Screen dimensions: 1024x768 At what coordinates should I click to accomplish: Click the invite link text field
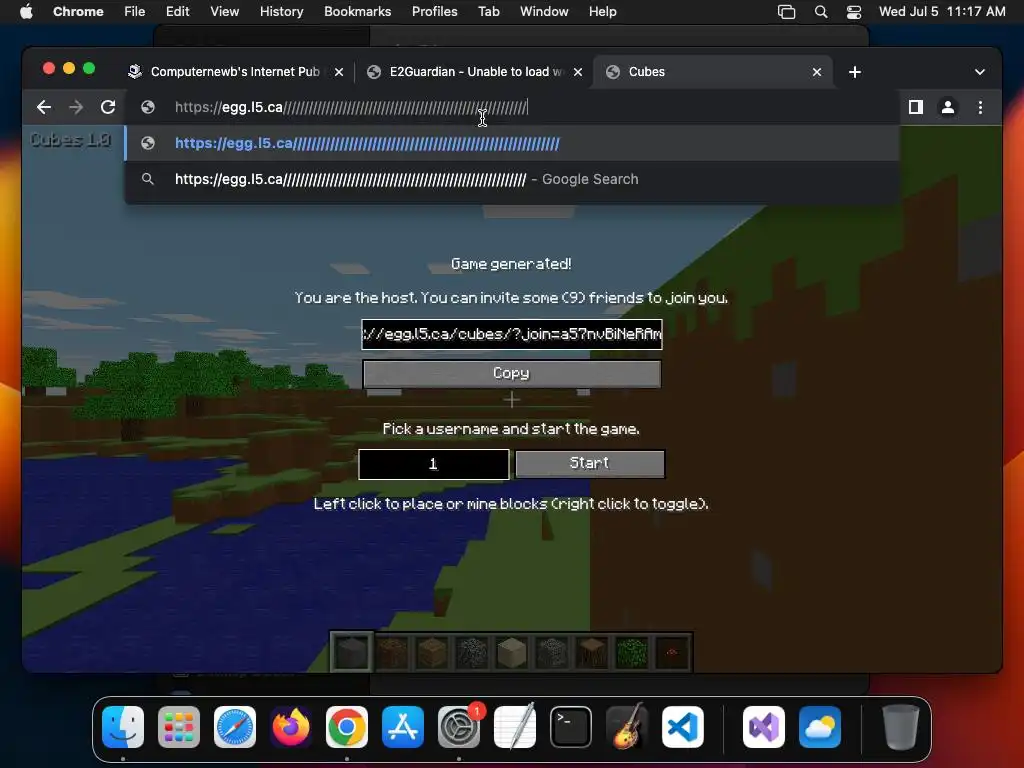512,334
